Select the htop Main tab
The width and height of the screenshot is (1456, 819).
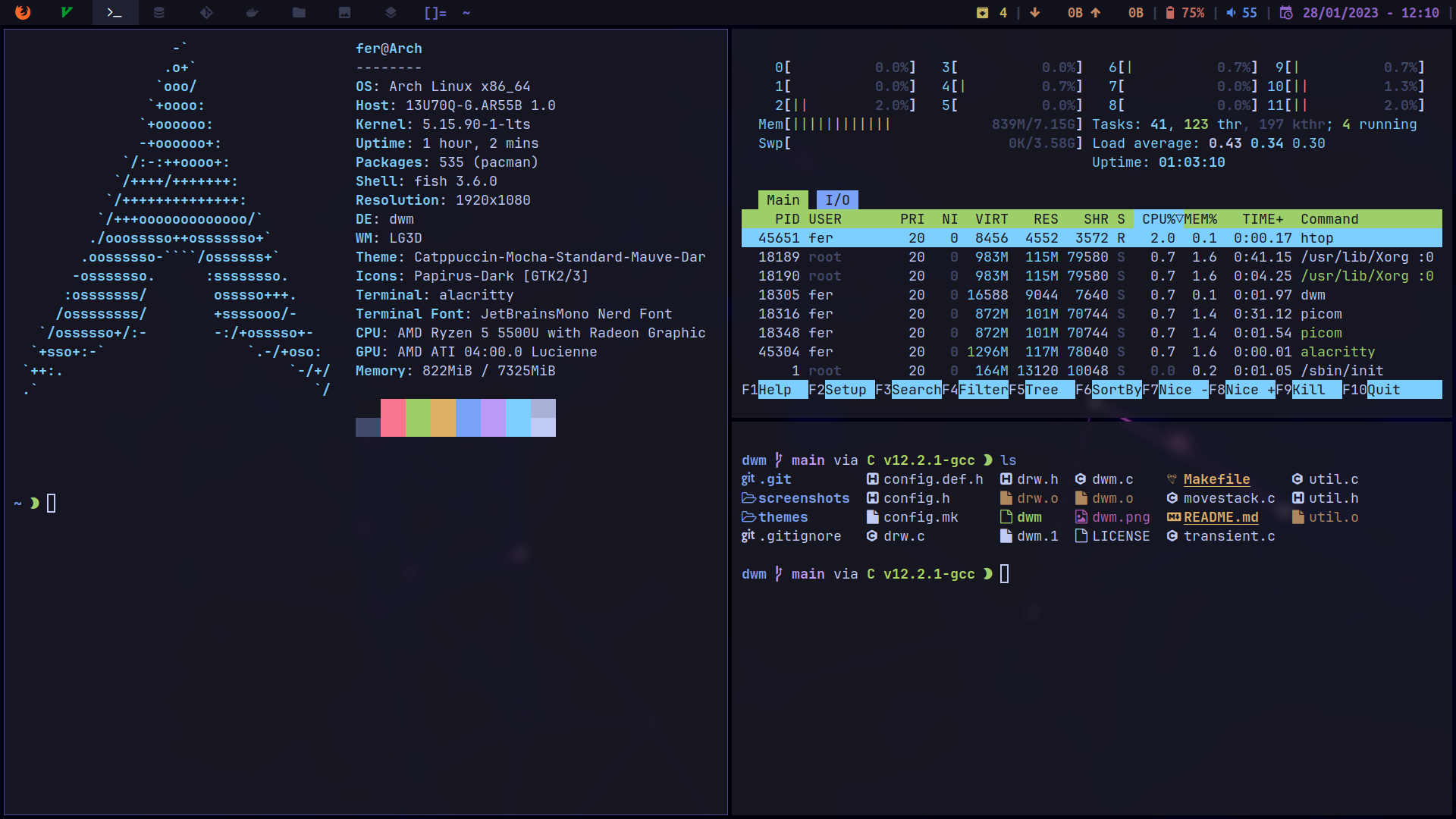(x=783, y=200)
